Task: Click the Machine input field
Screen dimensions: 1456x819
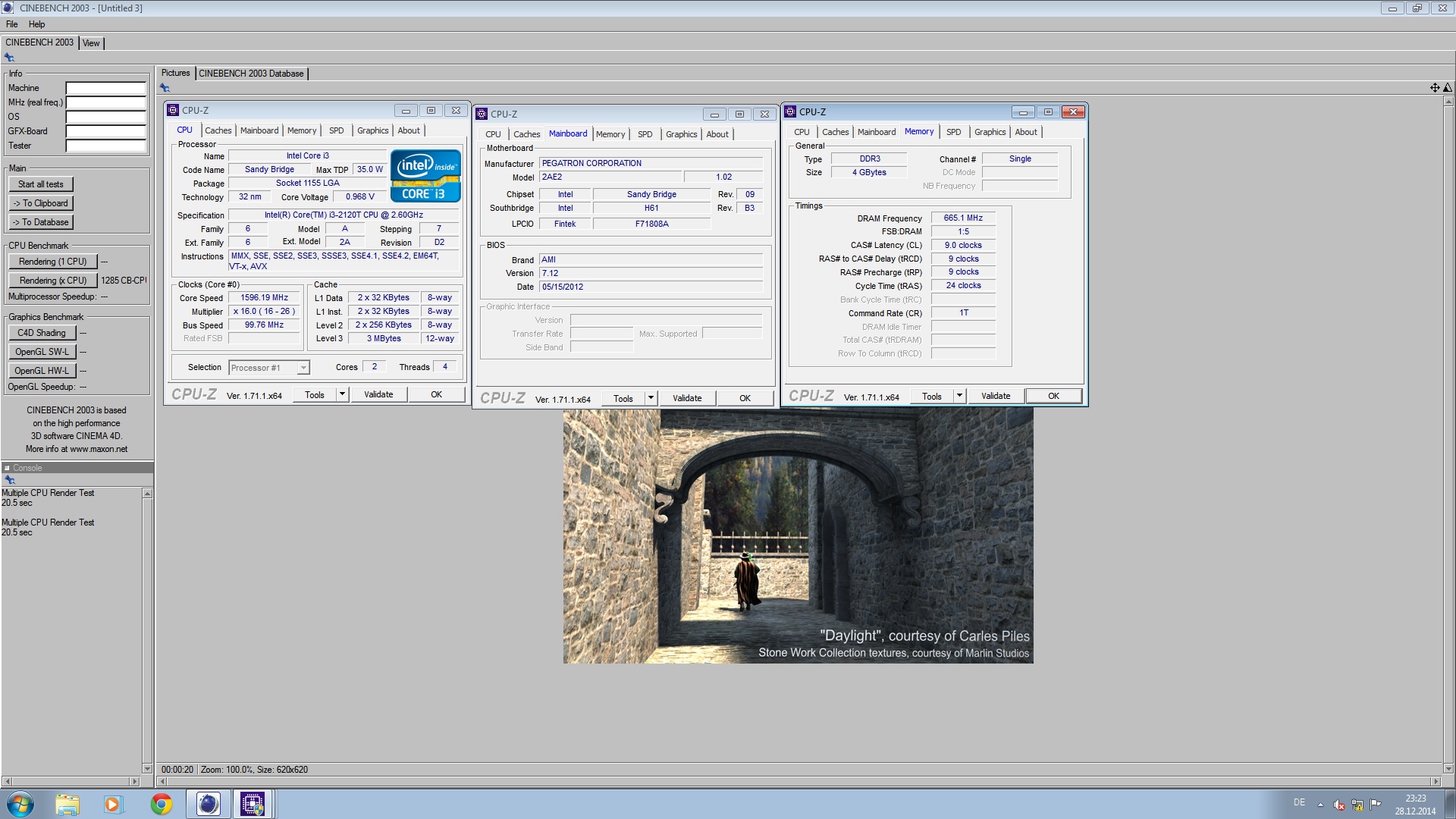Action: pyautogui.click(x=105, y=88)
